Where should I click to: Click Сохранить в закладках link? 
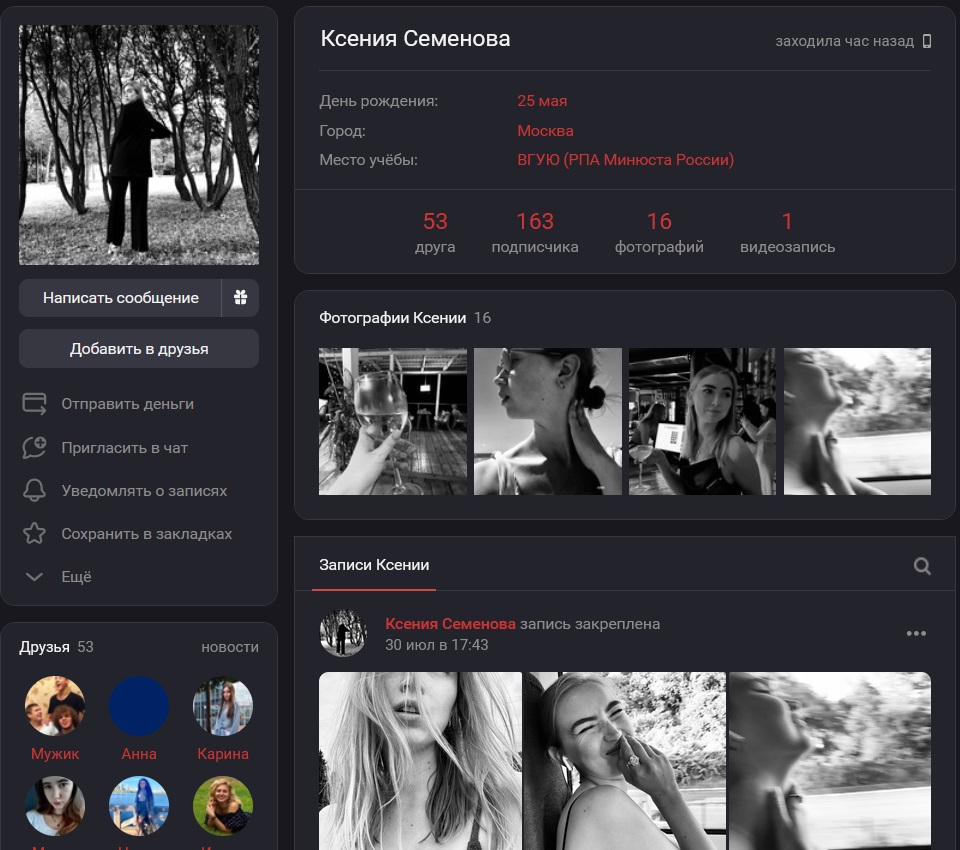[146, 533]
